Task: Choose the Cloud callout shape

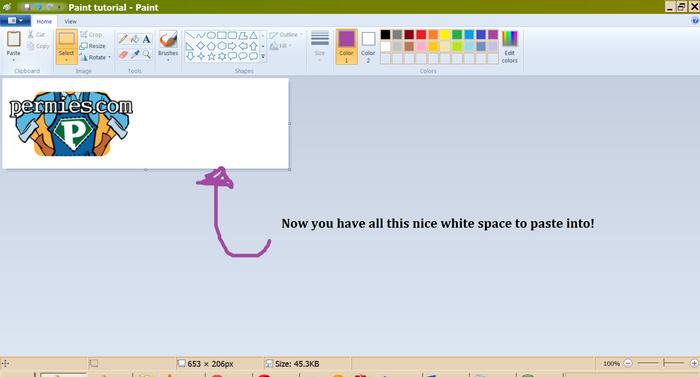Action: [254, 56]
